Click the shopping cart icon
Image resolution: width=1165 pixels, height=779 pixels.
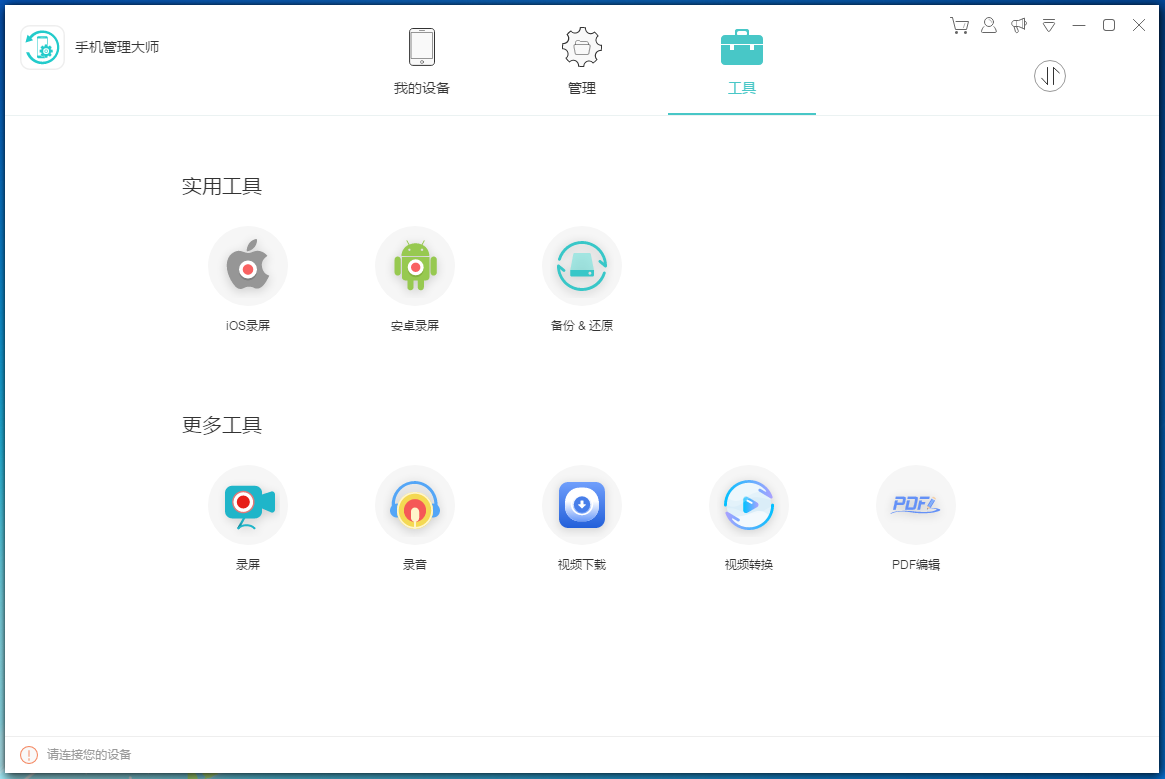point(959,25)
